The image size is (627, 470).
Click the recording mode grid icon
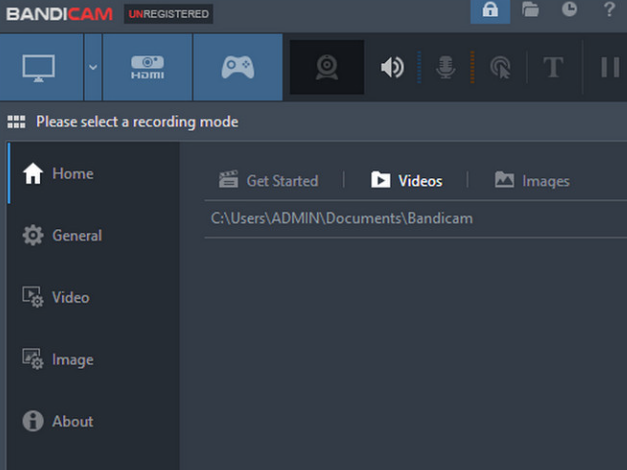16,122
